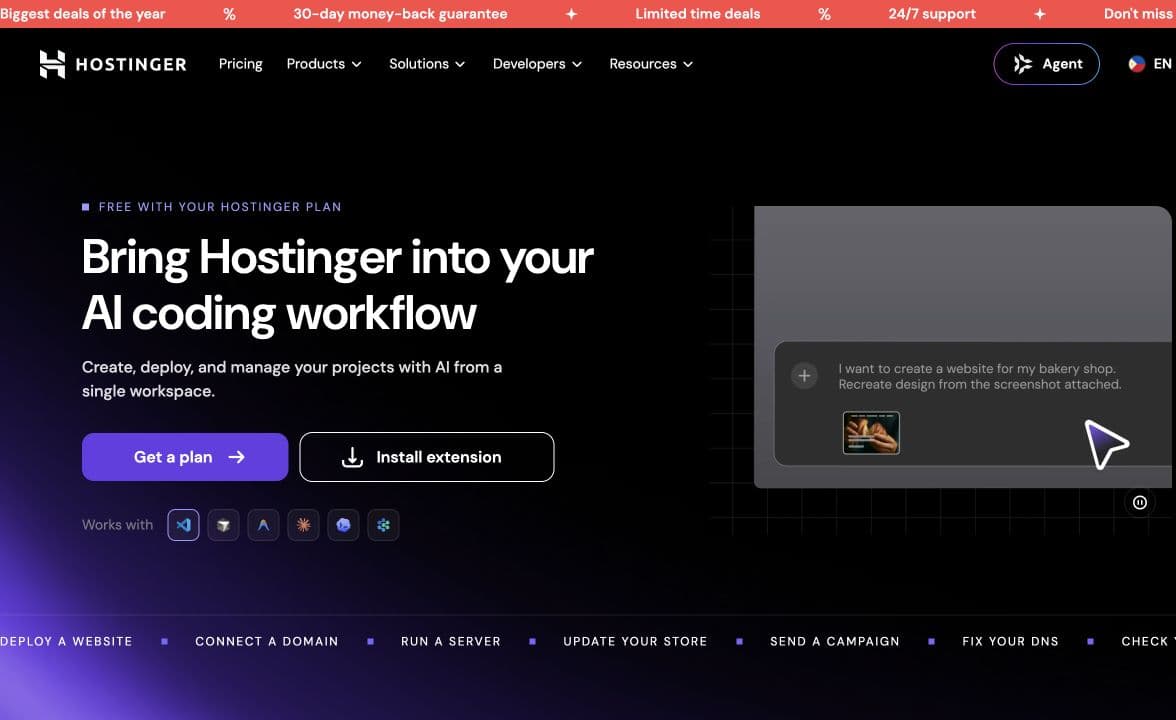The image size is (1176, 720).
Task: Select the Cursor cube icon under Works with
Action: (x=224, y=525)
